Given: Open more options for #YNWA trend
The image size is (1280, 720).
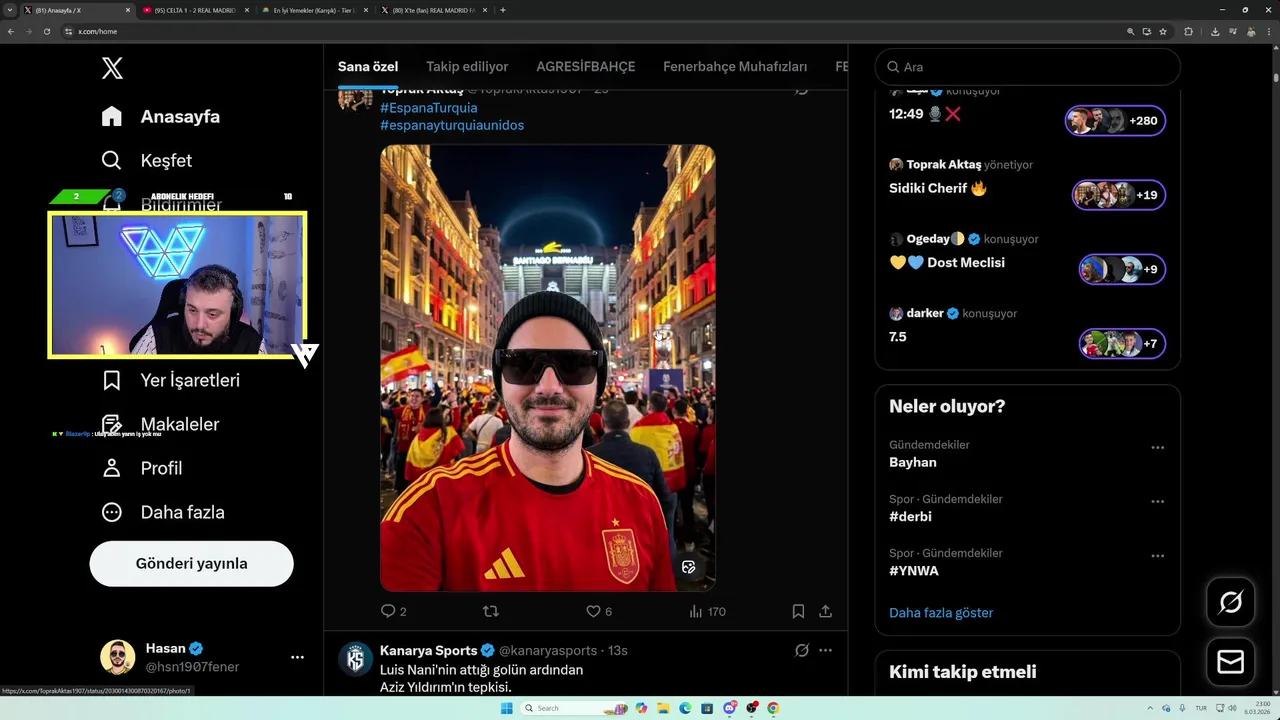Looking at the screenshot, I should (1157, 556).
